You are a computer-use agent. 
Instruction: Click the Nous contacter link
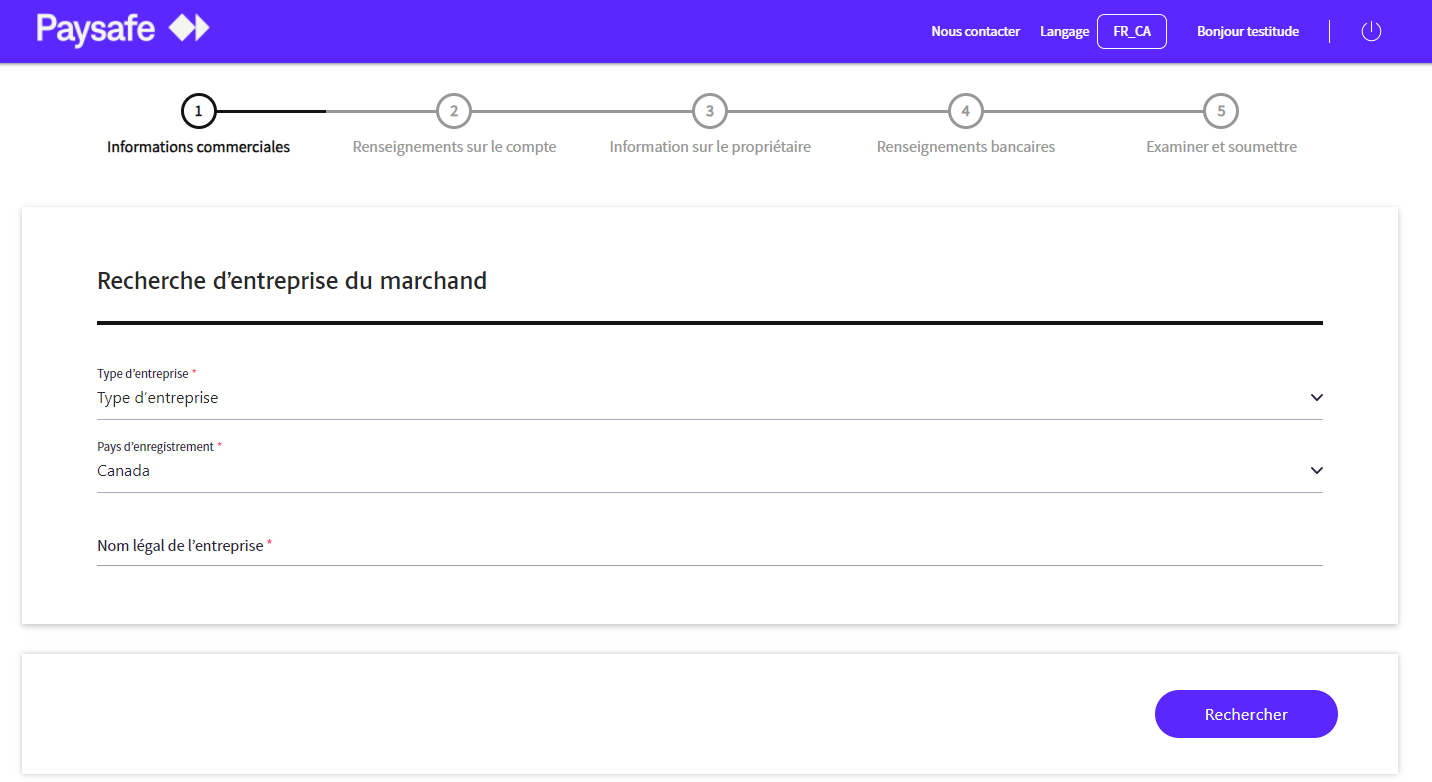click(976, 31)
